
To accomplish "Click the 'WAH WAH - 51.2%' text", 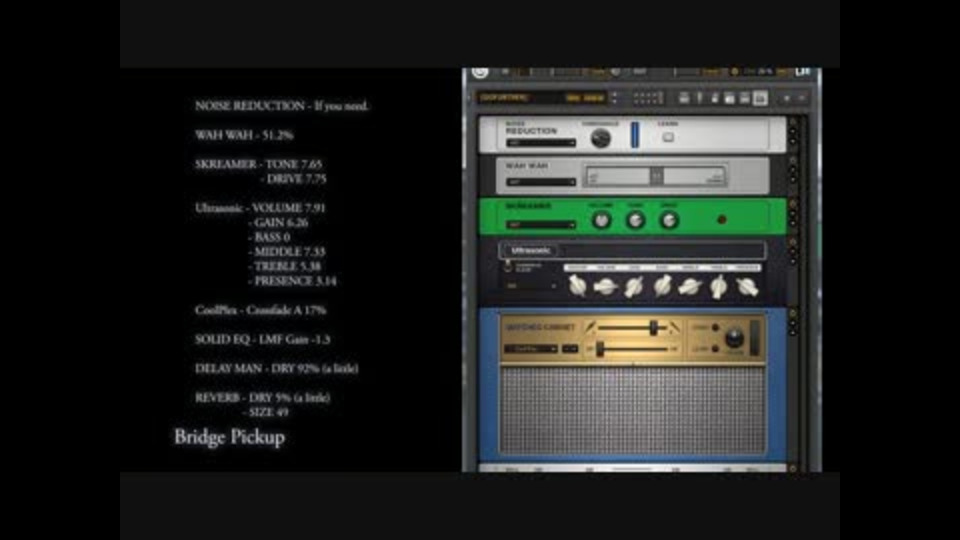I will (x=244, y=135).
